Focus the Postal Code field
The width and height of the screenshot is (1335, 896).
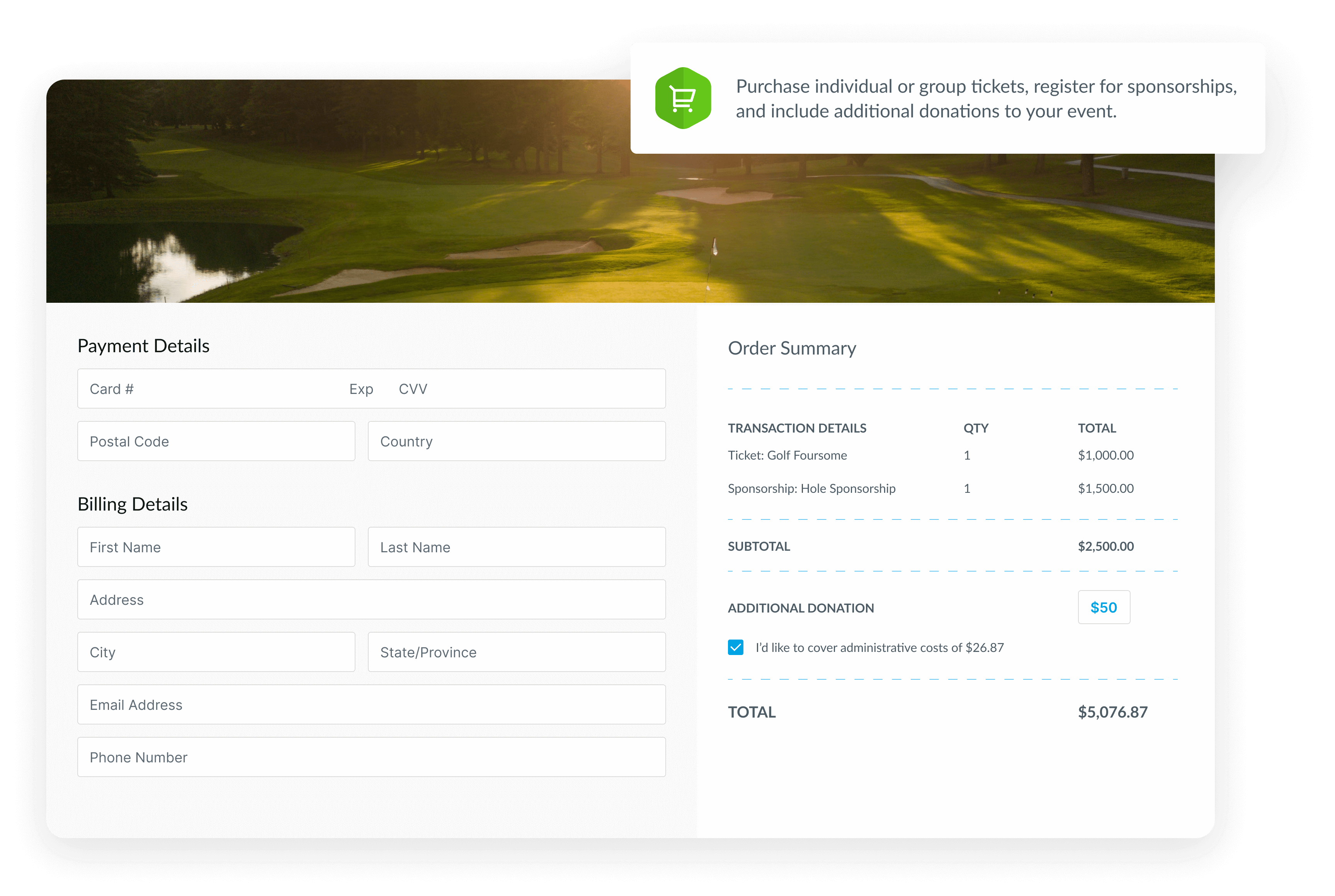point(216,441)
